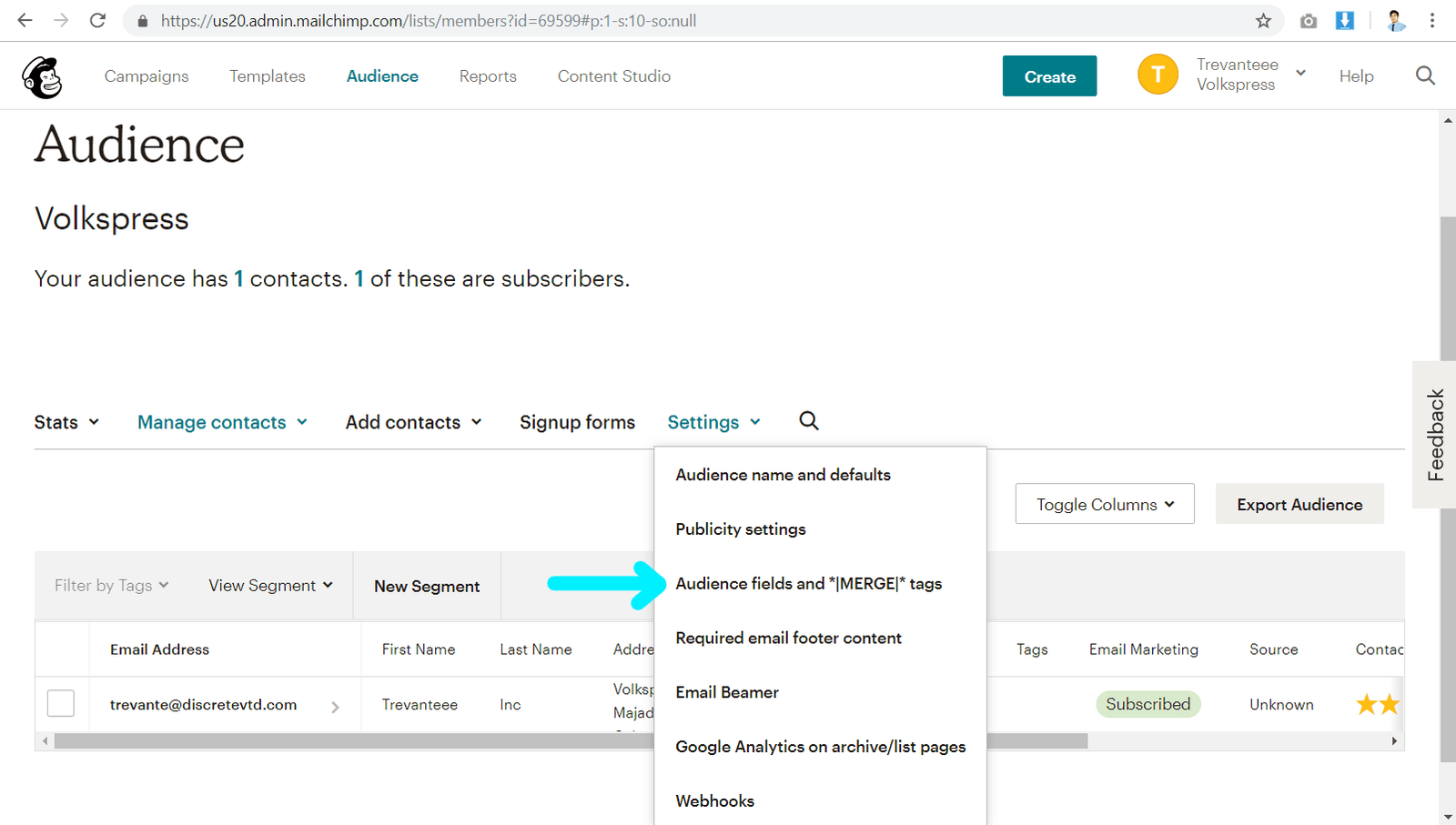Click the audience search magnifier icon
This screenshot has height=825, width=1456.
(x=809, y=421)
